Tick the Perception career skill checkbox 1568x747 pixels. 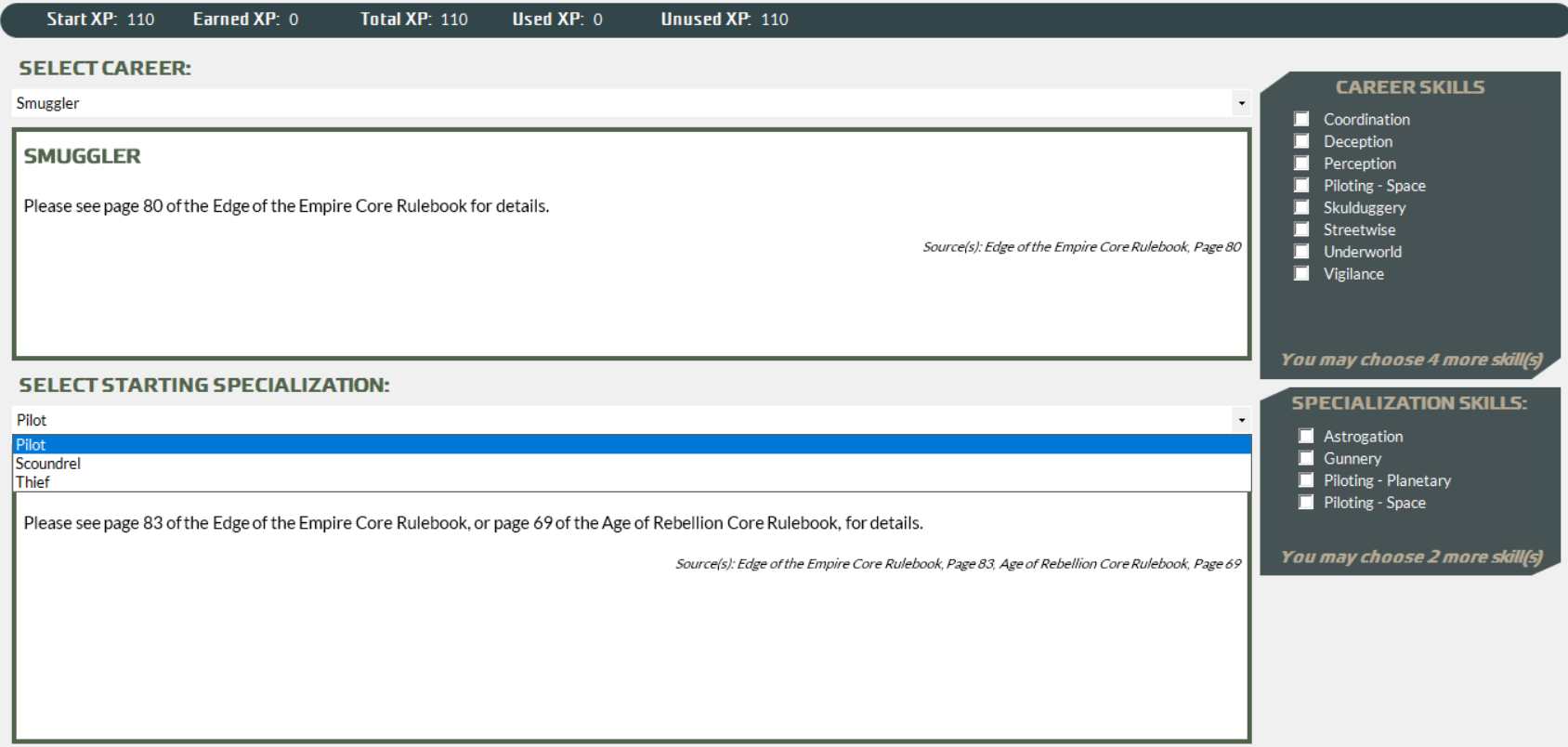click(1301, 164)
